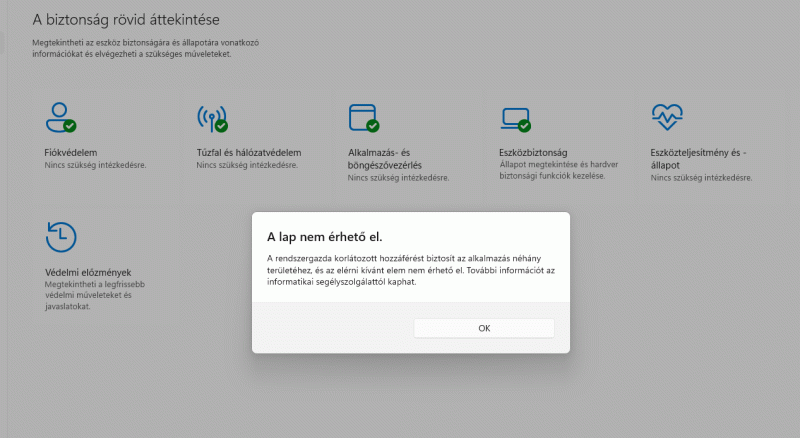The width and height of the screenshot is (800, 438).
Task: Click heading 'A biztonság rövid áttekintése'
Action: point(126,20)
